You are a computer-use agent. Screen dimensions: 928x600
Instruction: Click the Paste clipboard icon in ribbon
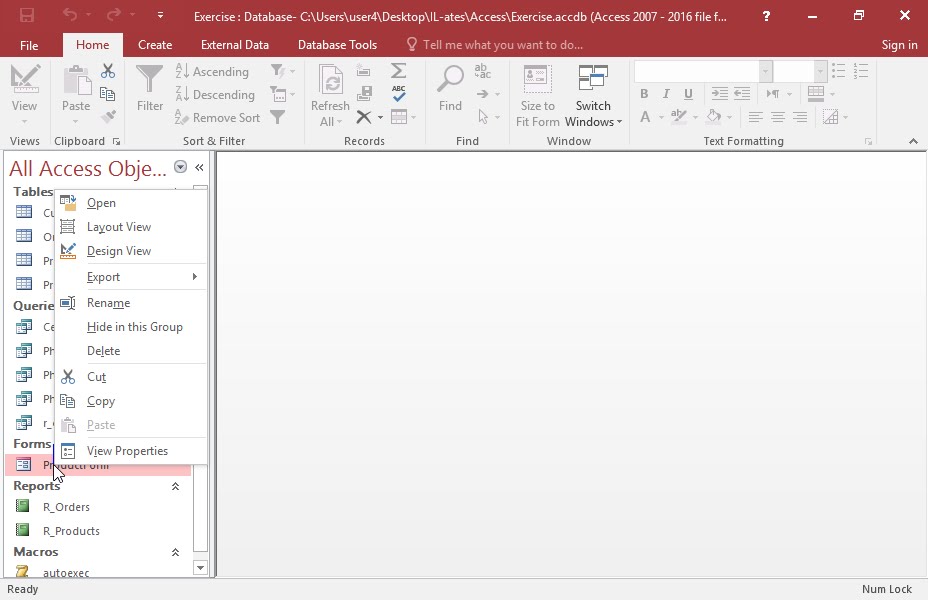click(x=76, y=80)
